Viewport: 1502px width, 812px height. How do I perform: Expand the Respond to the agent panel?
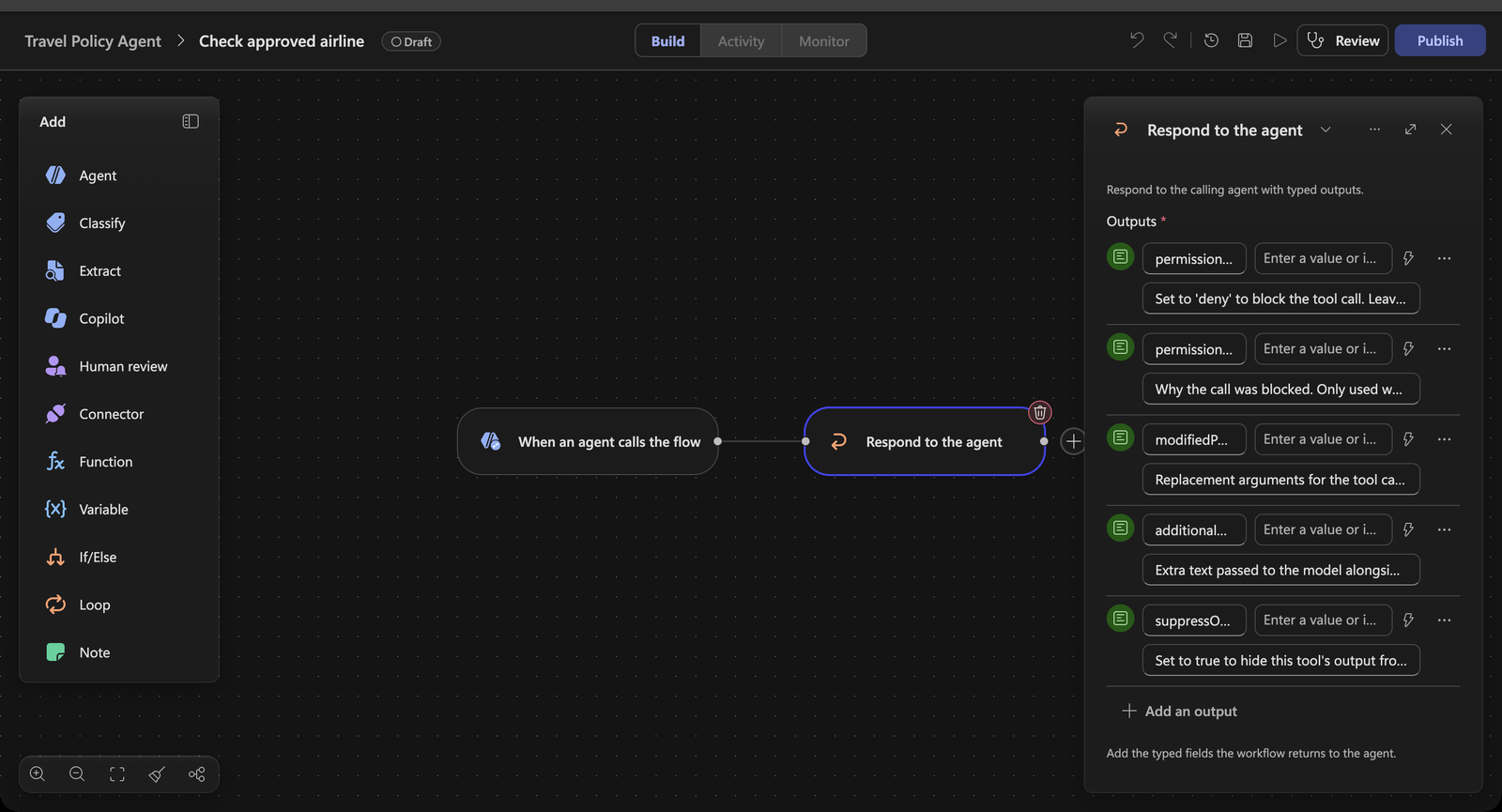tap(1410, 130)
